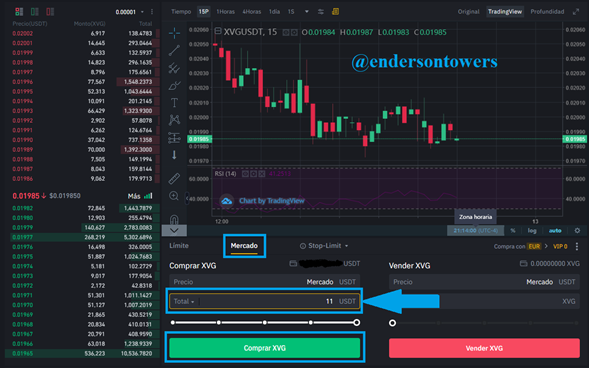This screenshot has height=368, width=589.
Task: Activate the zoom in magnifier tool
Action: 174,196
